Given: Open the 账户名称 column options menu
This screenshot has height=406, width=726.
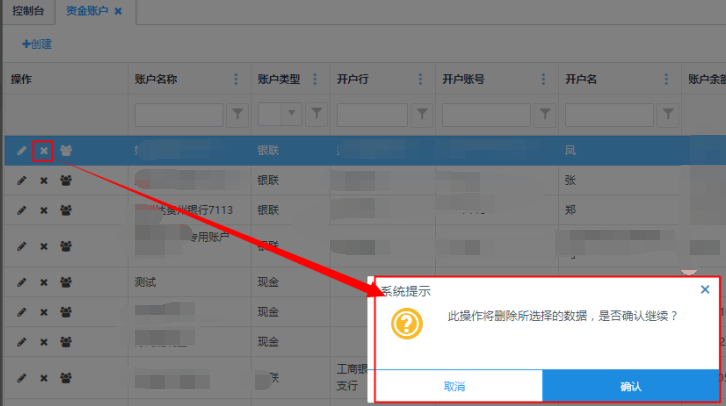Looking at the screenshot, I should 237,80.
